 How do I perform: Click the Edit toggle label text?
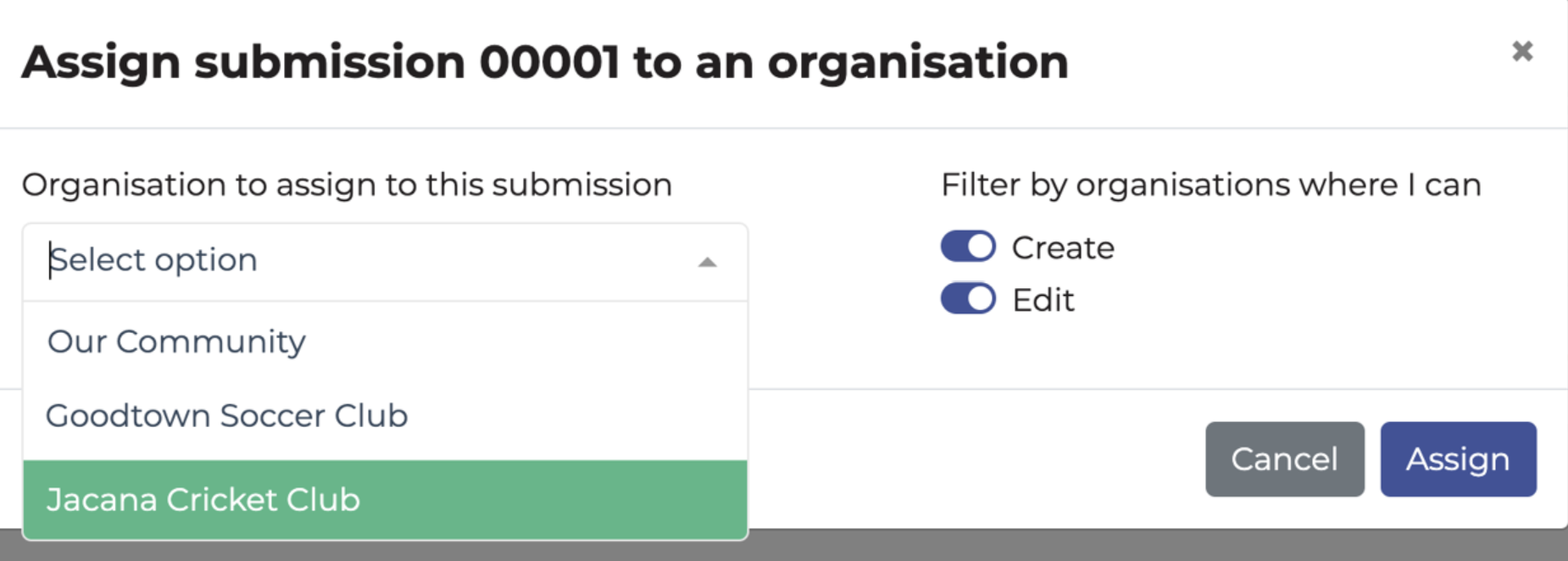1043,298
